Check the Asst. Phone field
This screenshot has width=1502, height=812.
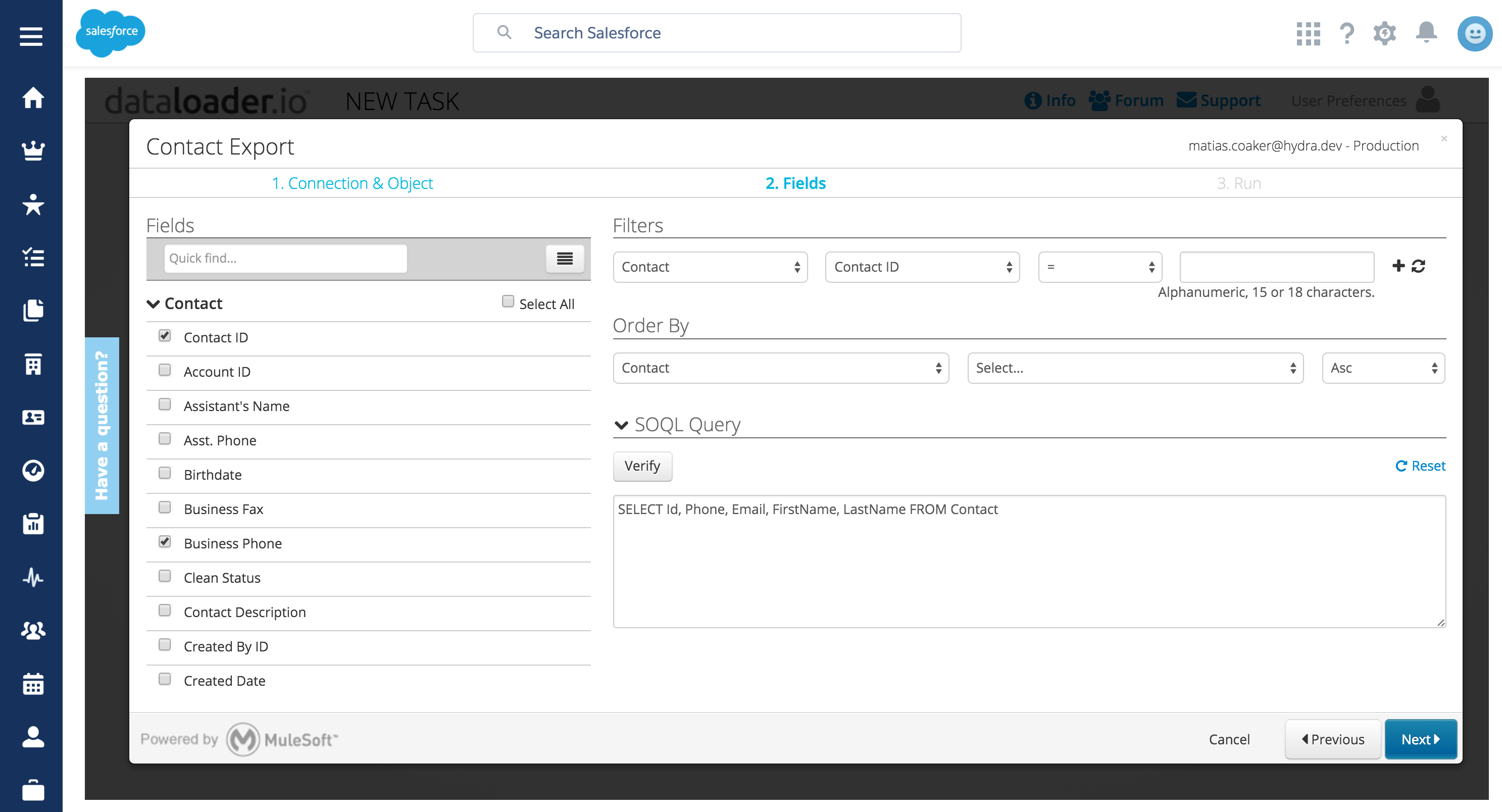click(x=165, y=438)
